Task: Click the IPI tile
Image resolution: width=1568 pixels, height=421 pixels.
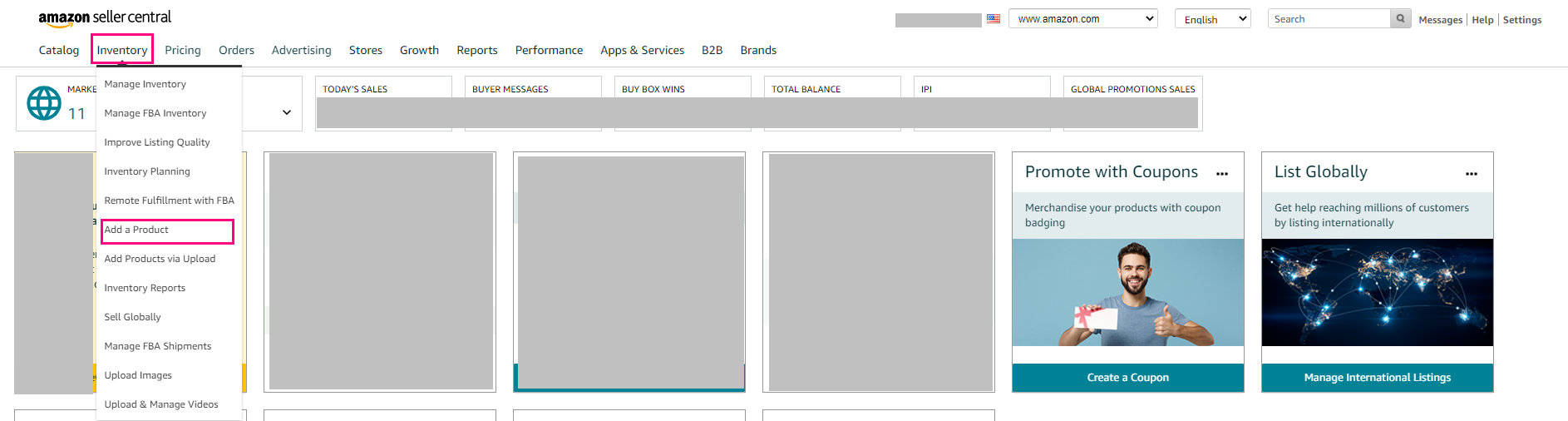Action: click(982, 103)
